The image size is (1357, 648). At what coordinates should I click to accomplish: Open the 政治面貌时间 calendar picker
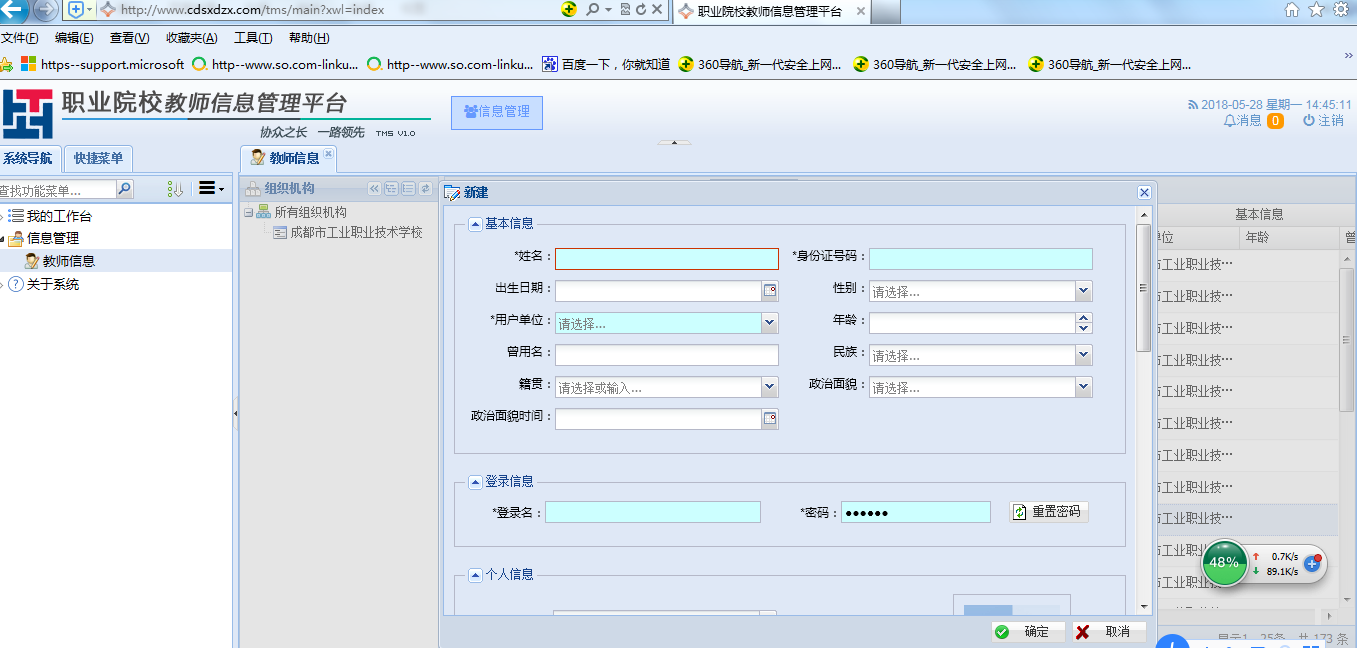tap(770, 419)
